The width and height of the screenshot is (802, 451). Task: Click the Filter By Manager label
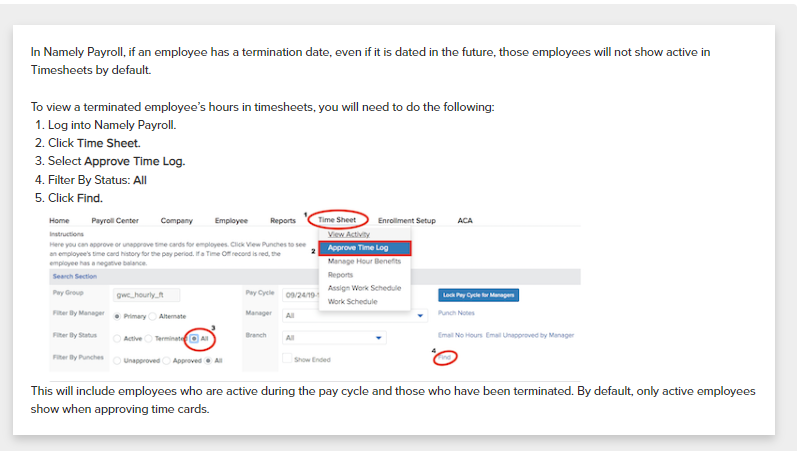click(x=78, y=313)
